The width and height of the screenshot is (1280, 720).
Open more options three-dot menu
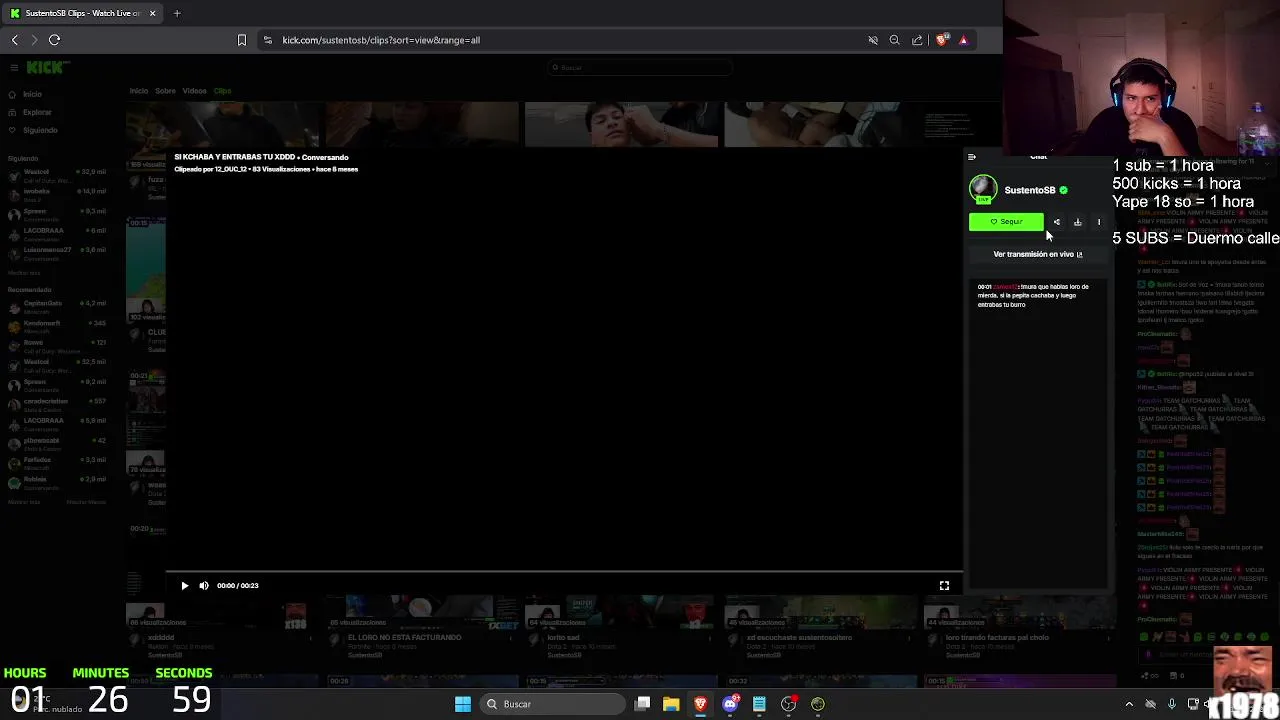tap(1098, 222)
